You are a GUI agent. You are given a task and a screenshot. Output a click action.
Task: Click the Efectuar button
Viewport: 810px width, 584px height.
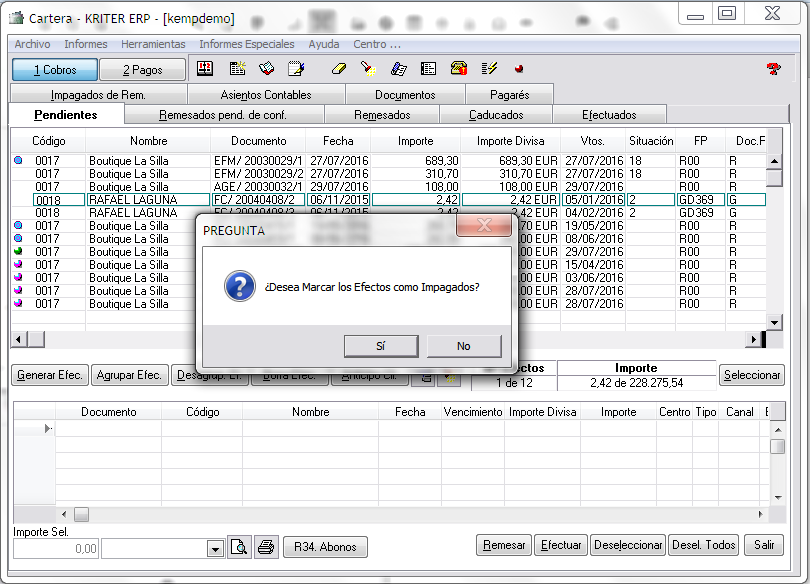point(561,545)
